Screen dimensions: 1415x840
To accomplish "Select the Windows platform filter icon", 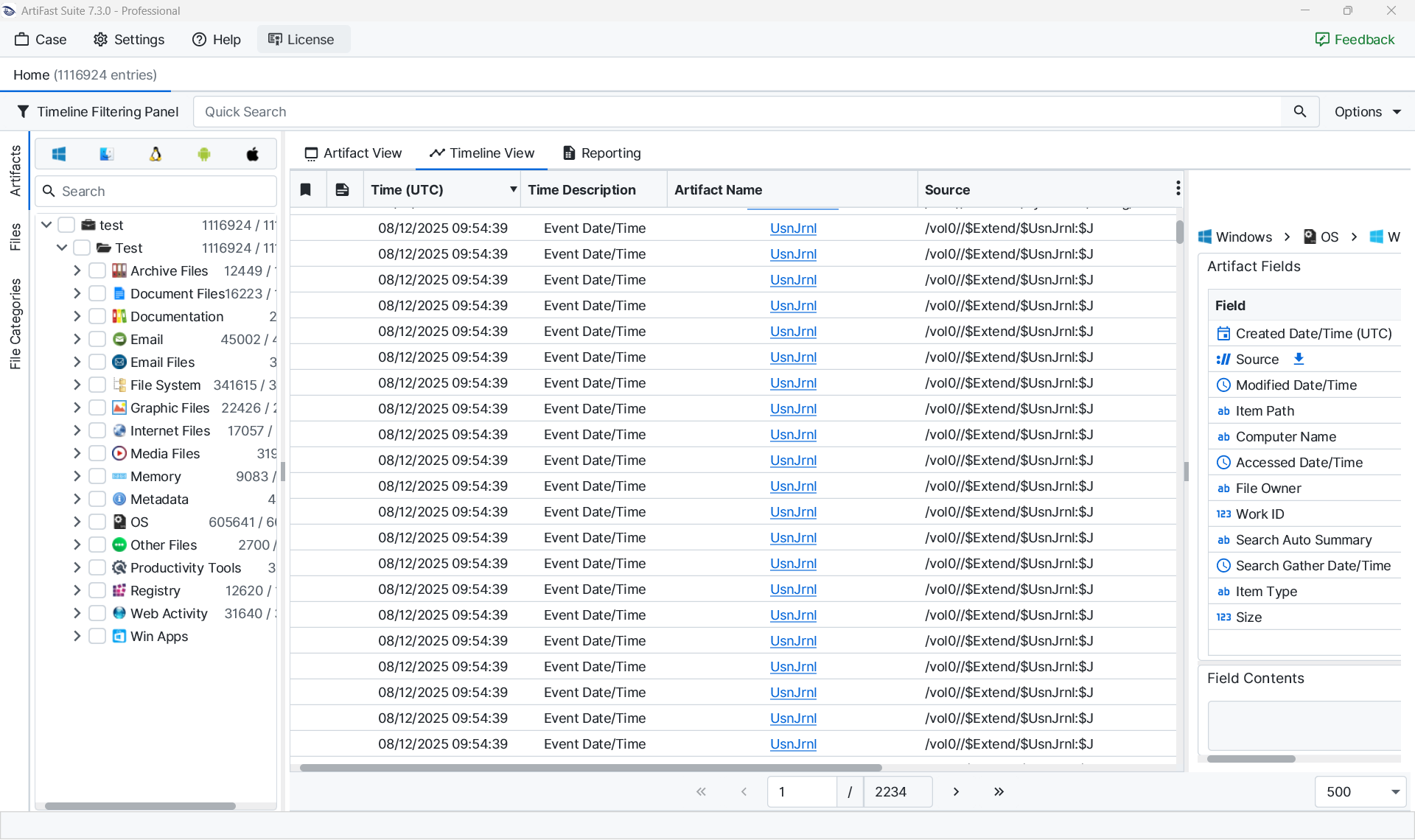I will (x=59, y=154).
